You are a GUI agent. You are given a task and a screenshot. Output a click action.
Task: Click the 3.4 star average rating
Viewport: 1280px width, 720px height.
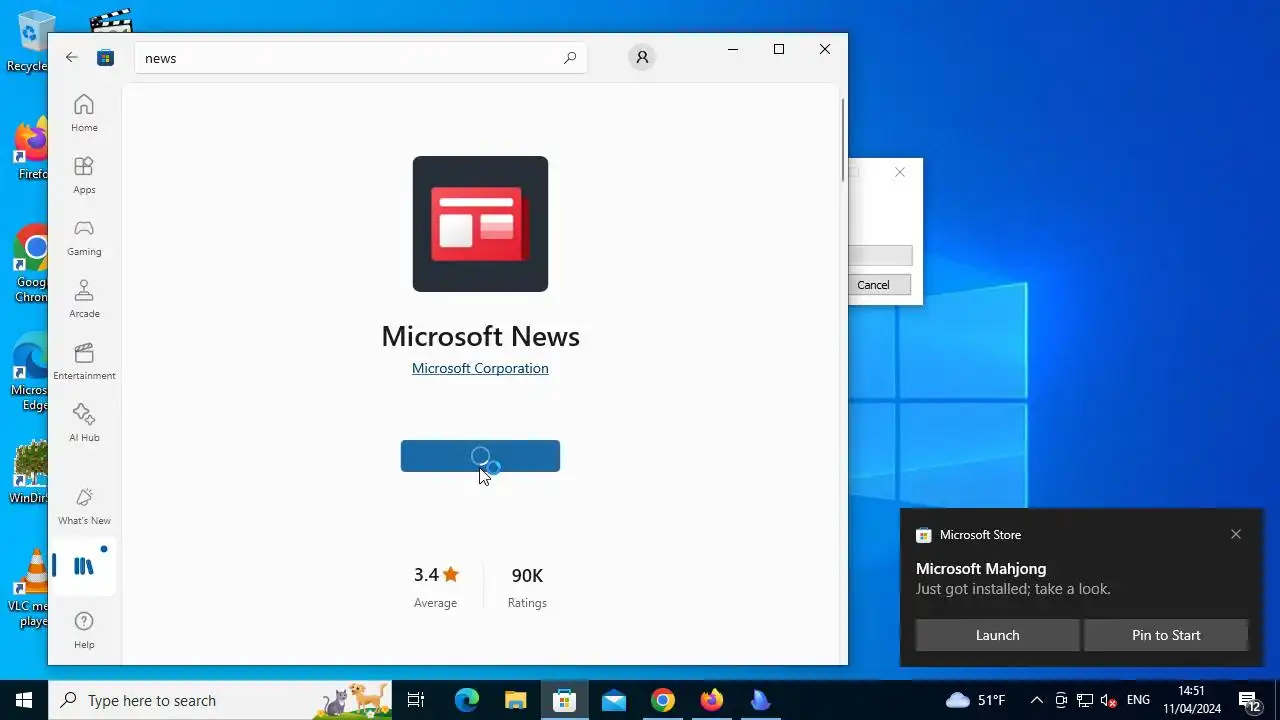click(436, 586)
